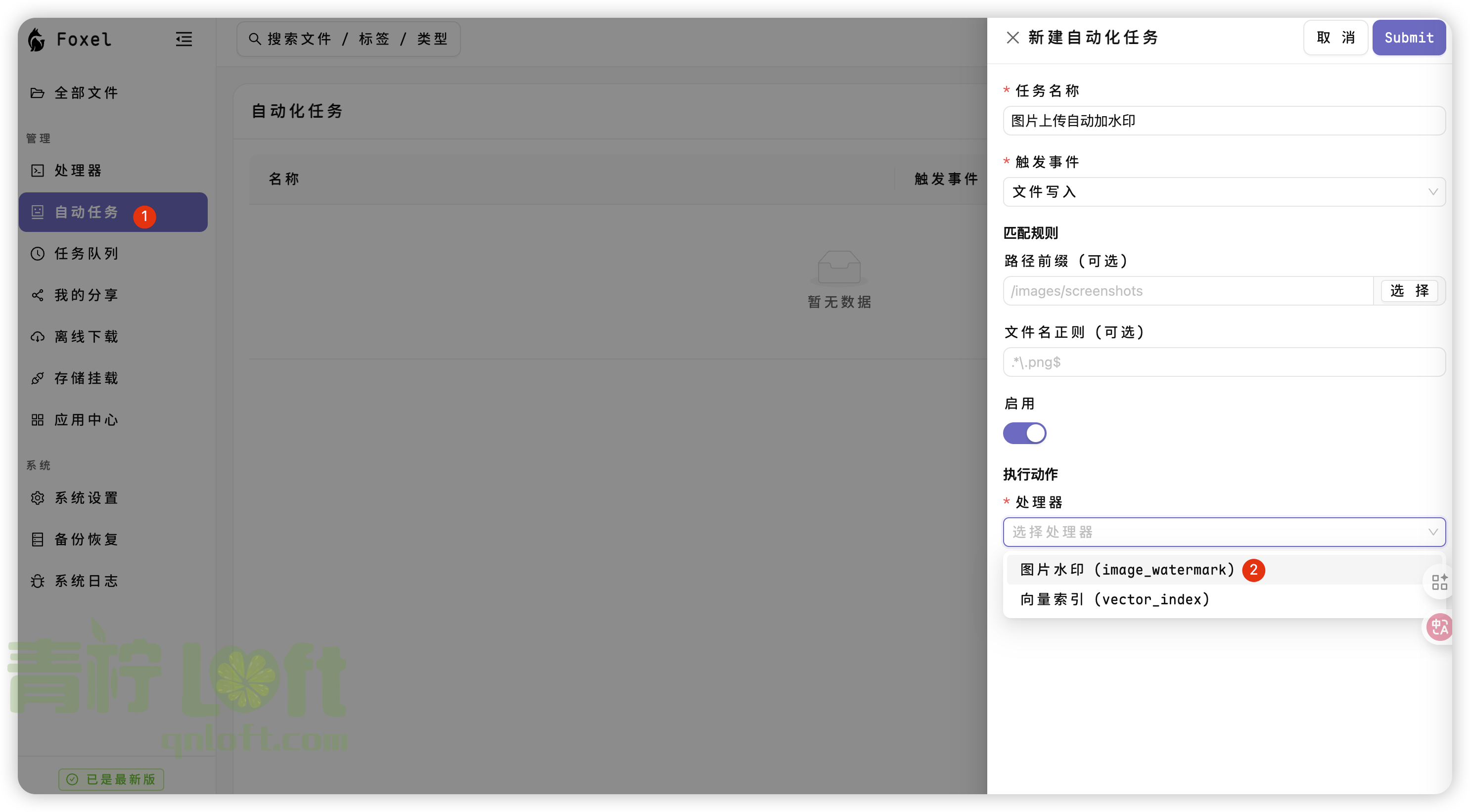Open 存储挂载 settings
1470x812 pixels.
[x=86, y=378]
